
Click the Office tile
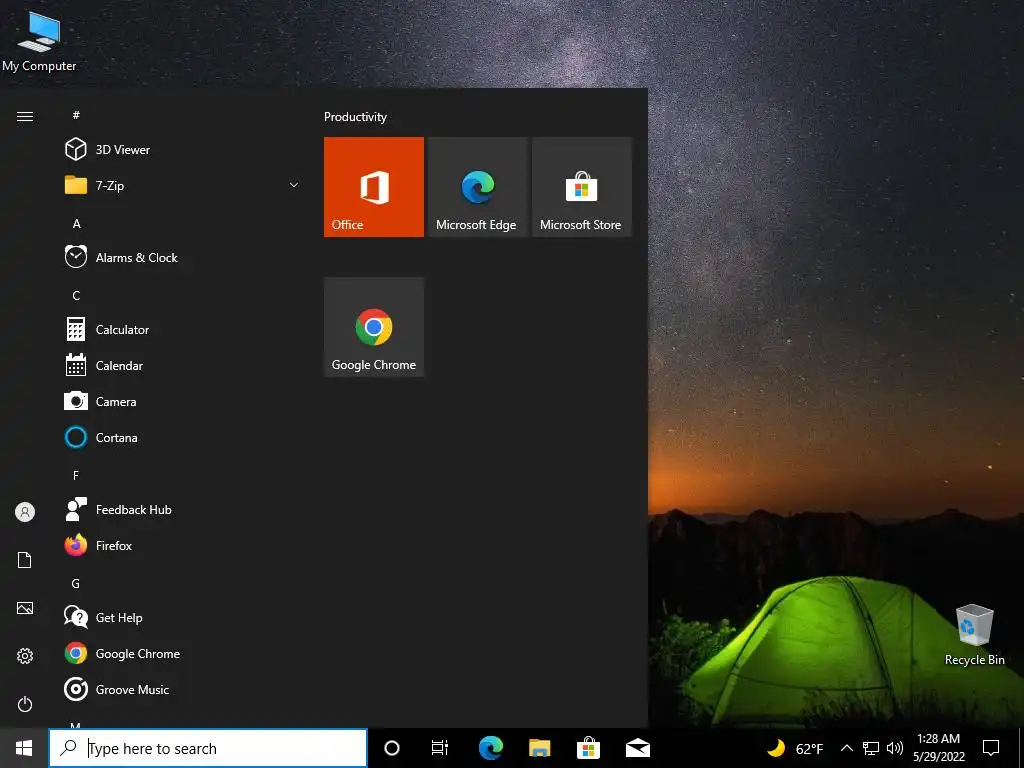374,187
